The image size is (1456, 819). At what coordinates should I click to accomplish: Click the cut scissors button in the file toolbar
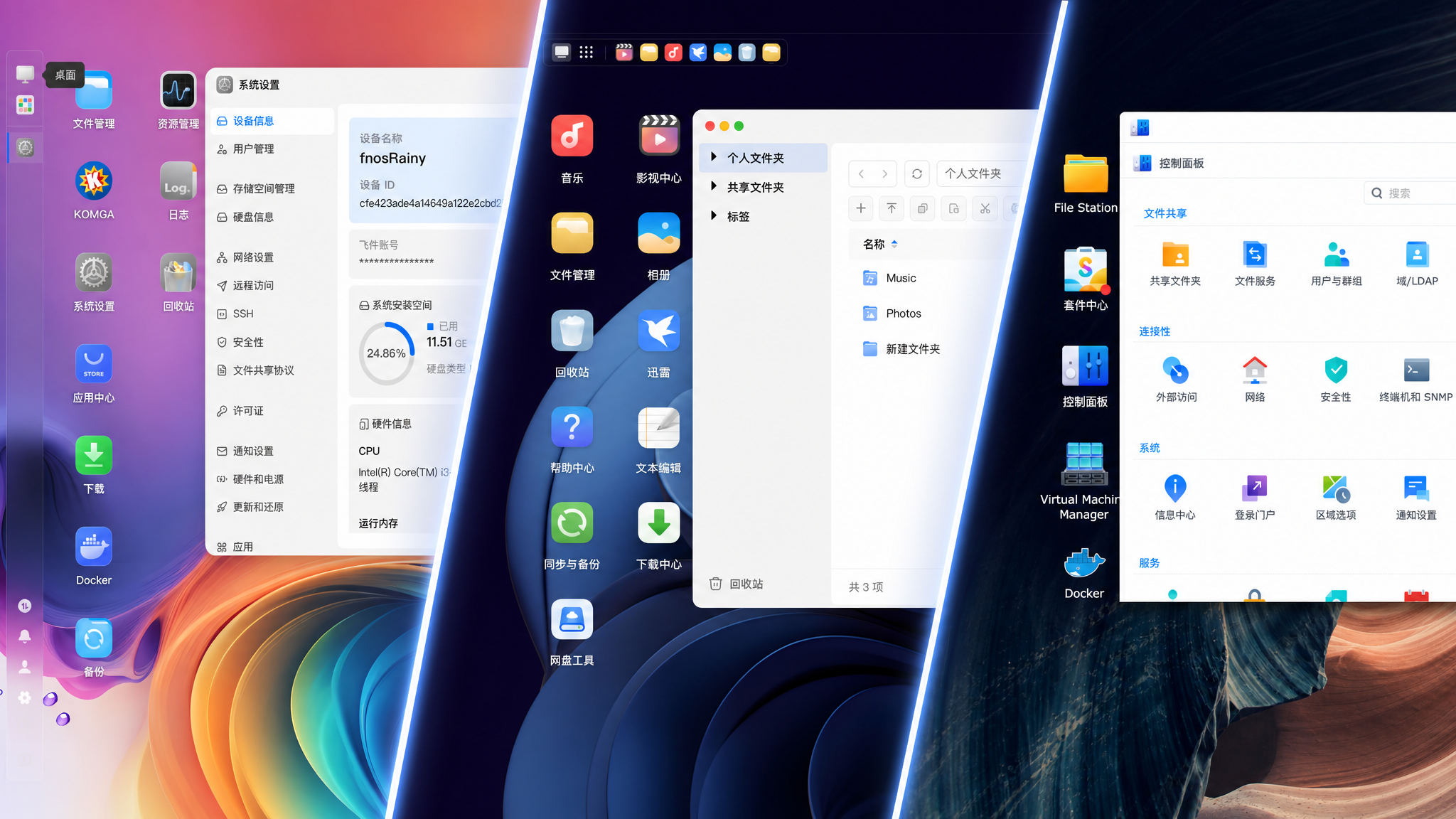pyautogui.click(x=985, y=208)
